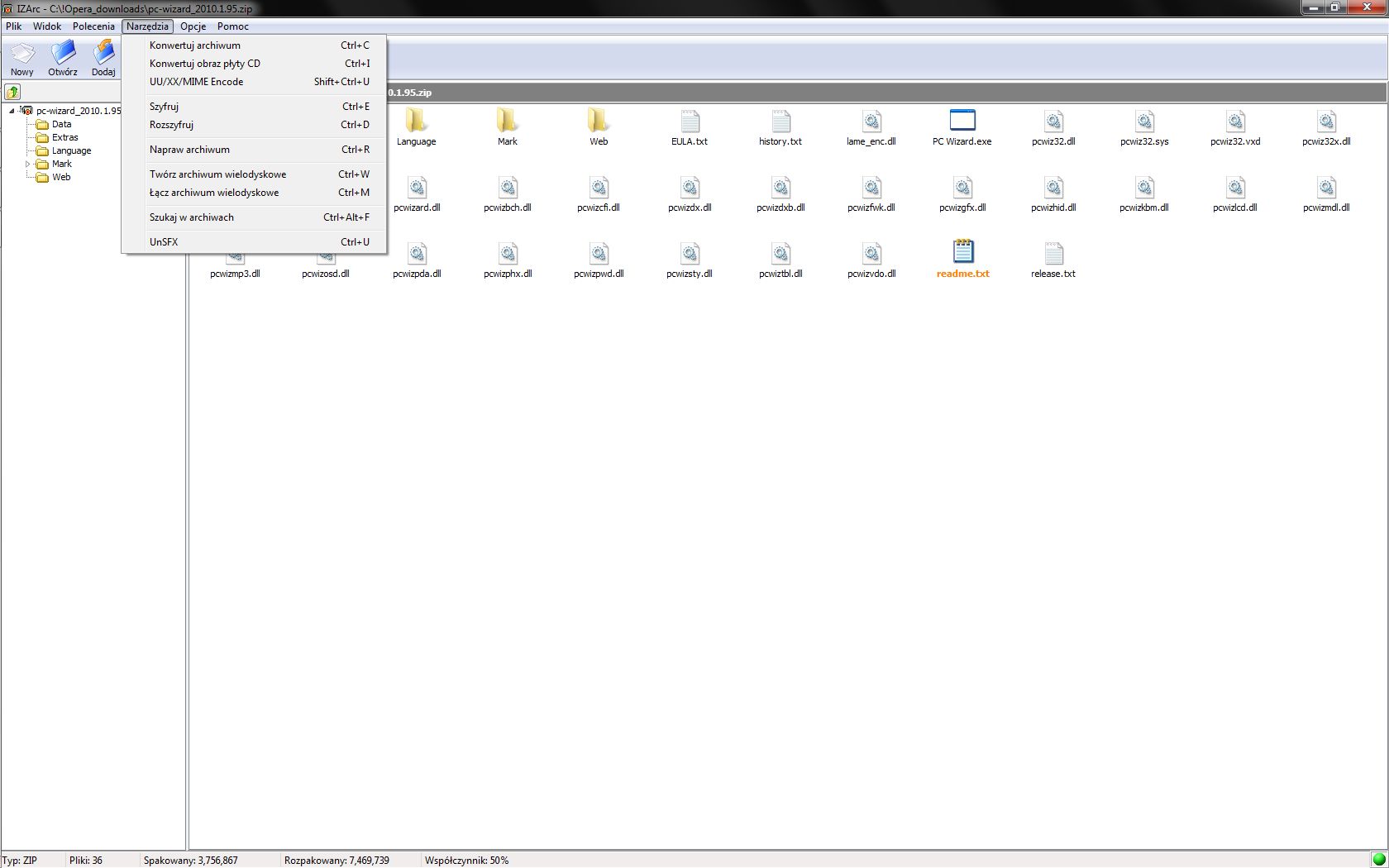Click the green status indicator in status bar
Image resolution: width=1389 pixels, height=868 pixels.
click(x=1378, y=860)
